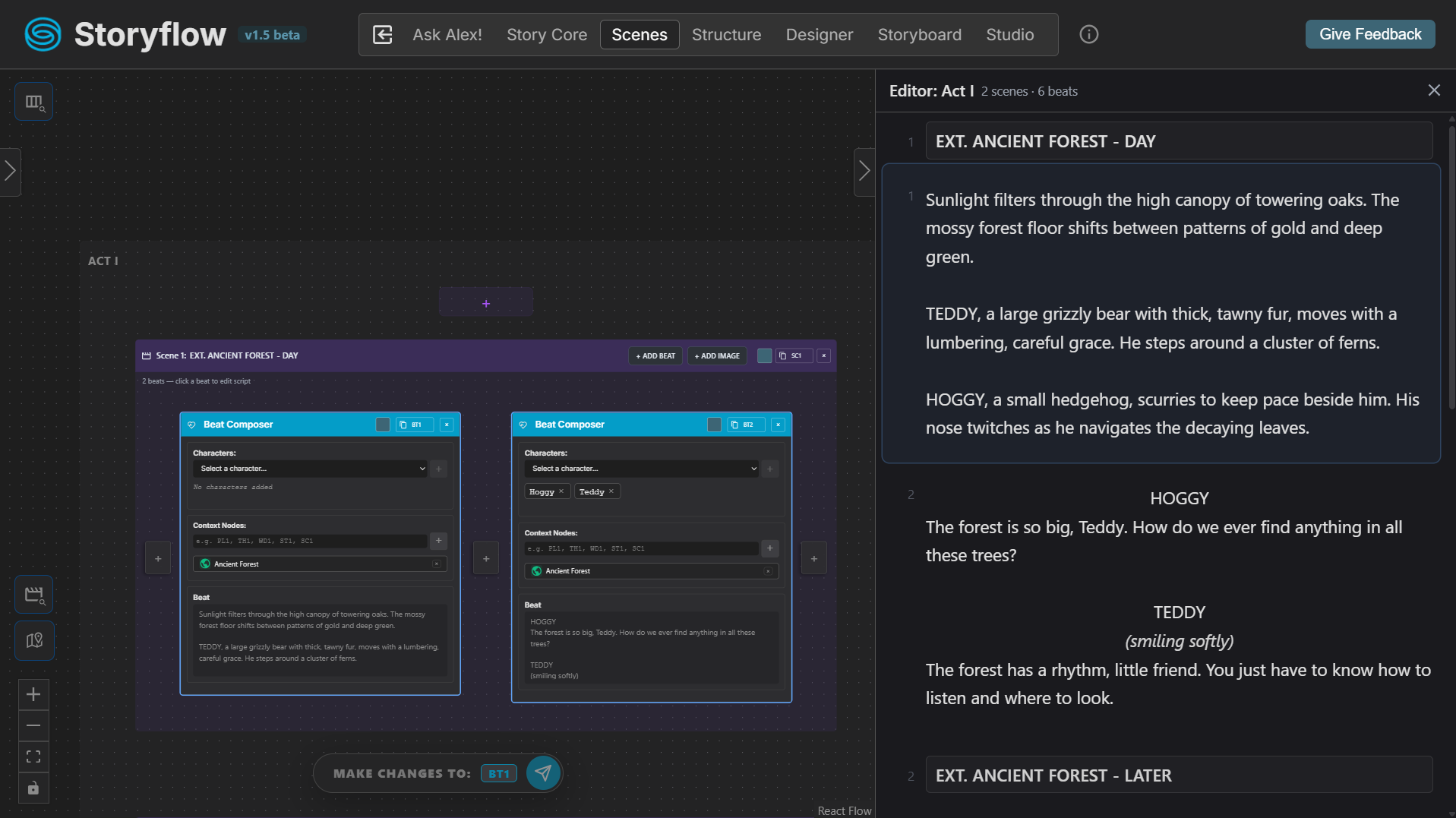Screen dimensions: 1456x818
Task: Click the clapperboard icon in Scene 1 header
Action: point(147,355)
